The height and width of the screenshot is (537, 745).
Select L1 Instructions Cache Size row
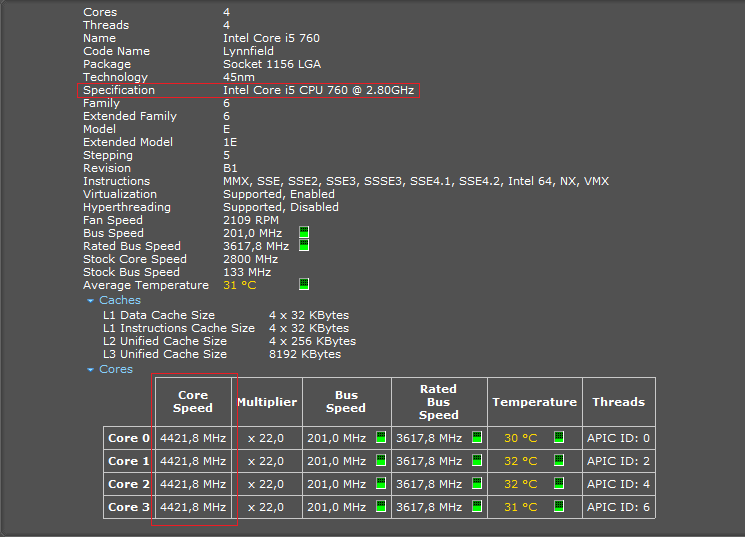226,328
